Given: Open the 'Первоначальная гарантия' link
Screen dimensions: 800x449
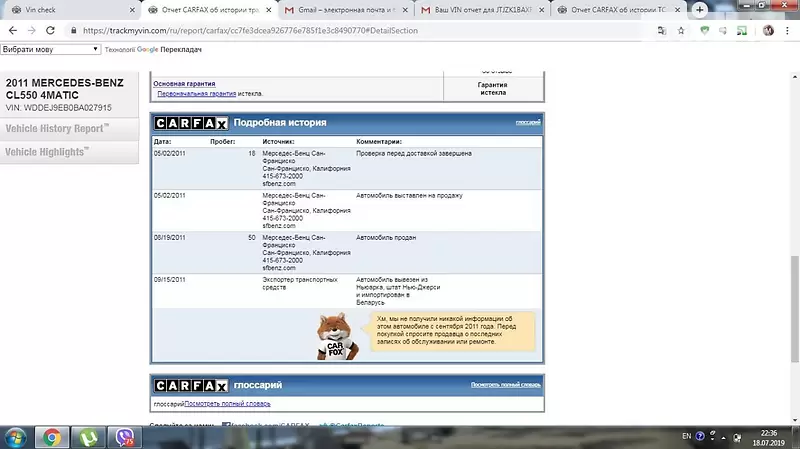Looking at the screenshot, I should click(196, 94).
